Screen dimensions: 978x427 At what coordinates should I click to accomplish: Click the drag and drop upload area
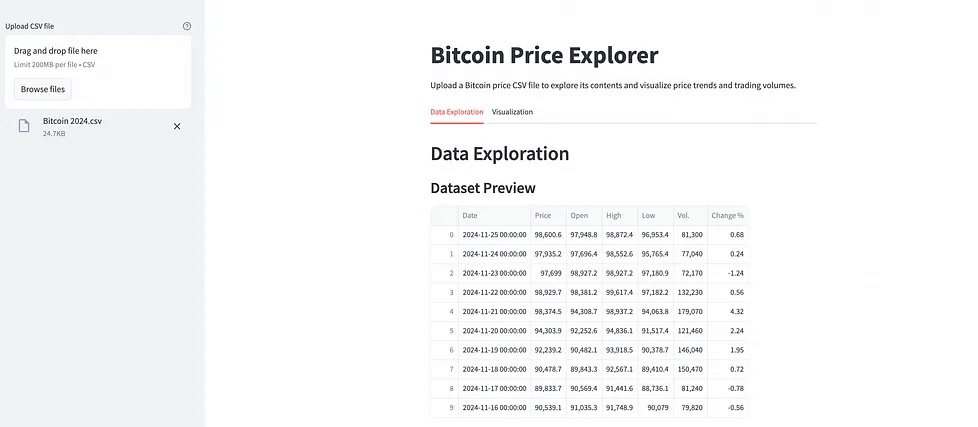pos(98,72)
